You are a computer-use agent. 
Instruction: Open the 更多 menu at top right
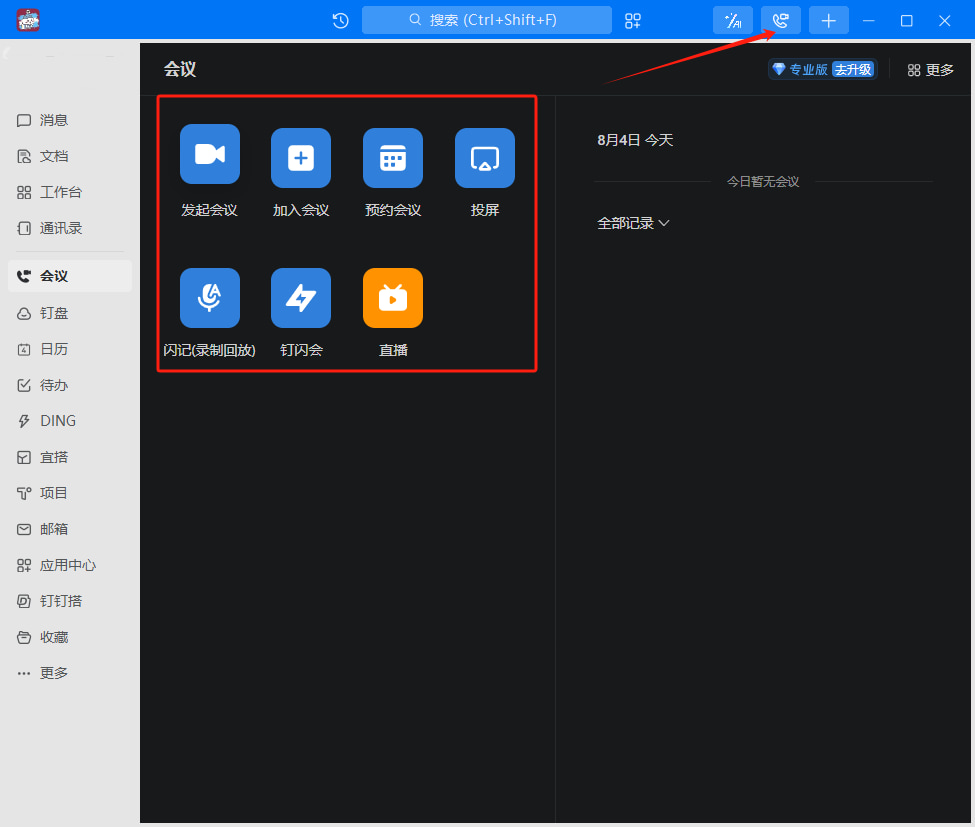click(930, 70)
